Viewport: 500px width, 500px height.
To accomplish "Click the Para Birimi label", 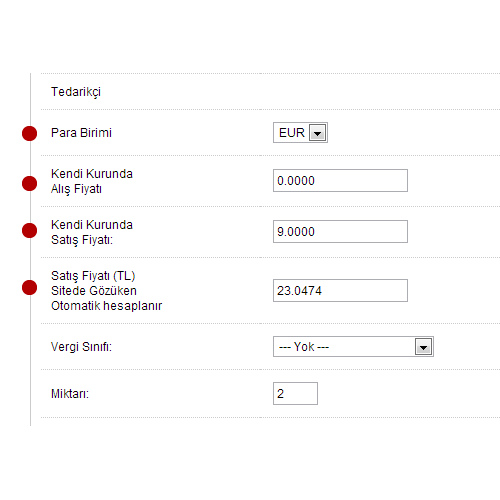I will (81, 133).
